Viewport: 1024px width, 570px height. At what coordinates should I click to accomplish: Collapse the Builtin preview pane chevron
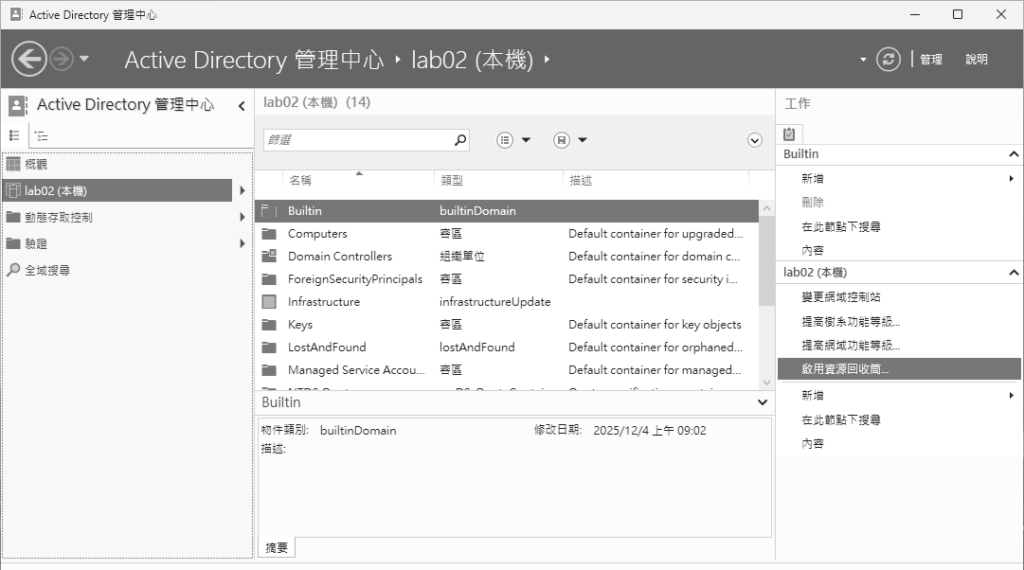(762, 402)
